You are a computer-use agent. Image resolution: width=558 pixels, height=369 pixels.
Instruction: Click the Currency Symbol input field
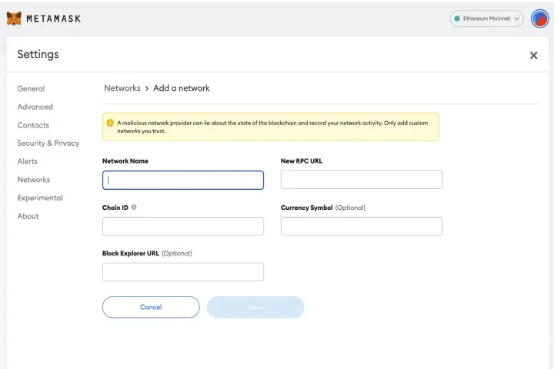click(x=362, y=226)
